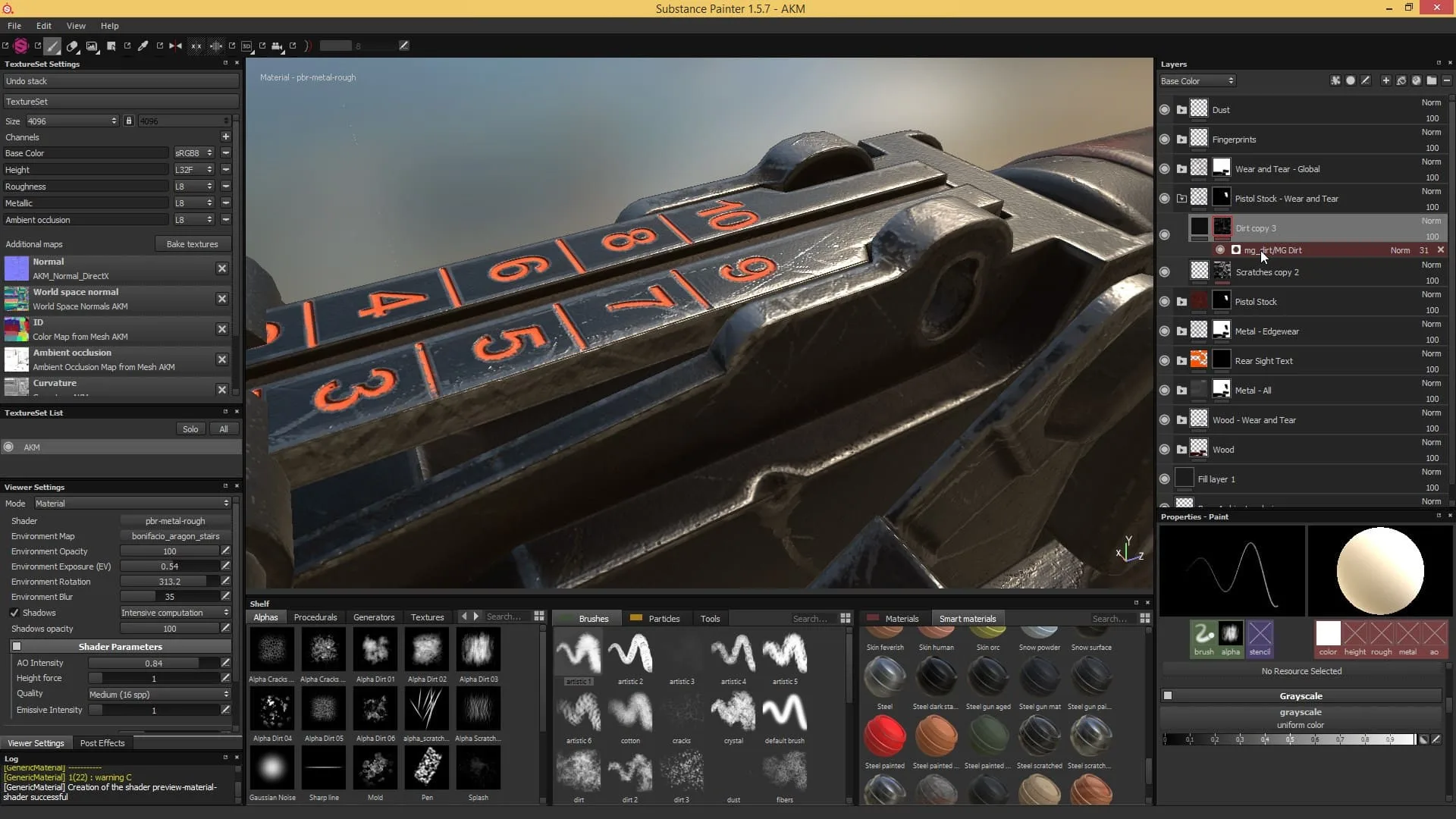Delete the selected layer with the minus icon
Screen dimensions: 1456x819
(1447, 80)
